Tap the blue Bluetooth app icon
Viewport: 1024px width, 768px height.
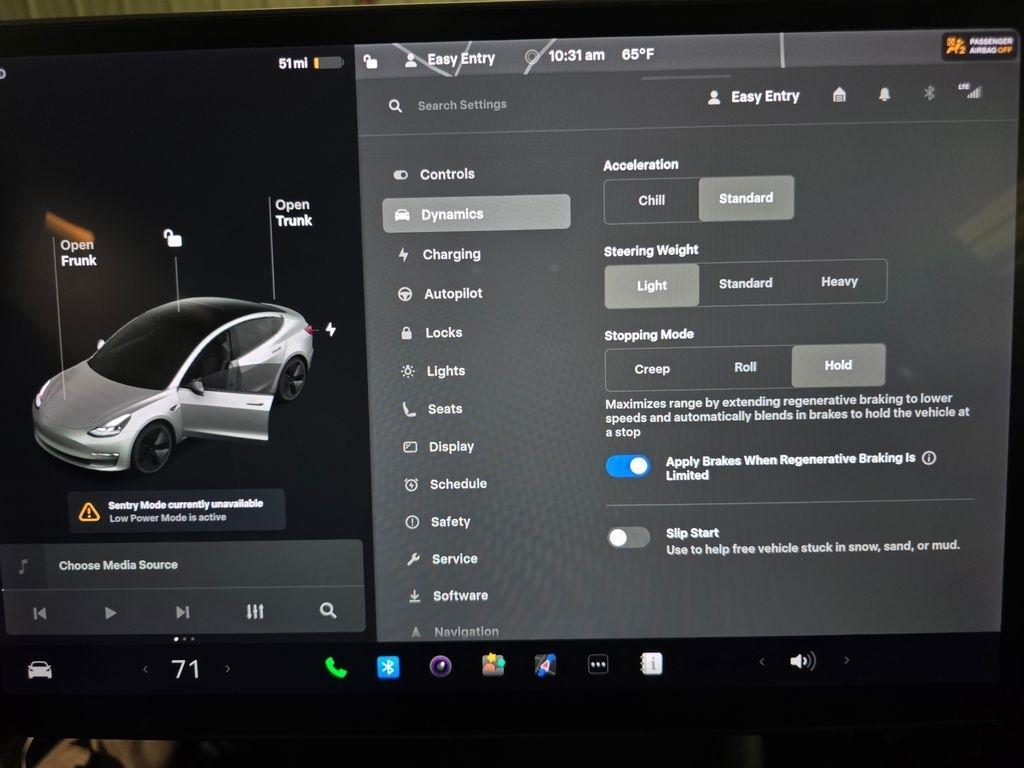pyautogui.click(x=388, y=667)
